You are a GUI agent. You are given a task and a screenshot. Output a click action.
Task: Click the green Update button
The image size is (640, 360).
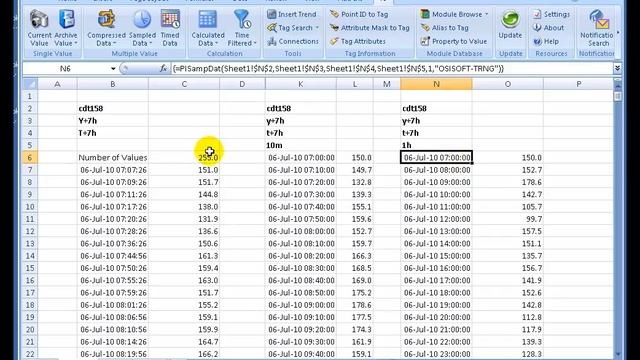(x=510, y=25)
